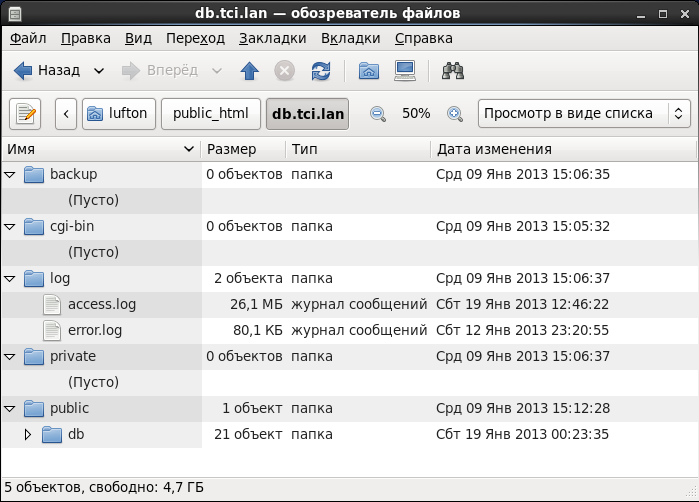699x502 pixels.
Task: Grab the window resize grip corner
Action: (x=692, y=491)
